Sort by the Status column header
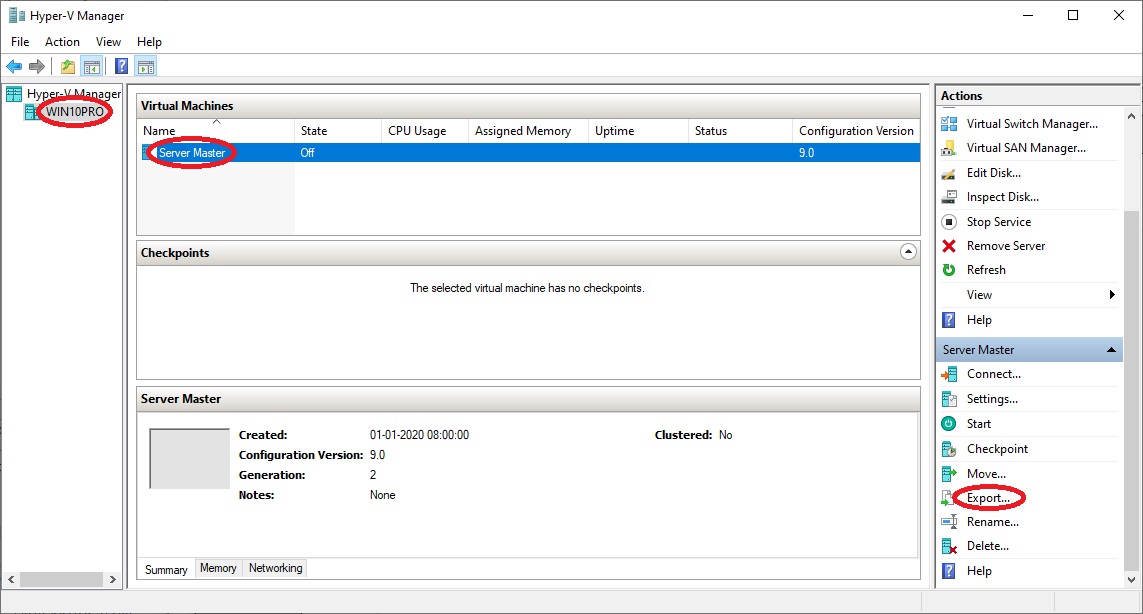 (x=740, y=131)
